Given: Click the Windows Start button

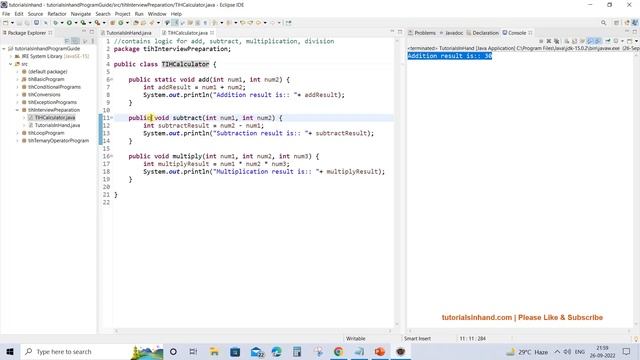Looking at the screenshot, I should click(x=10, y=351).
